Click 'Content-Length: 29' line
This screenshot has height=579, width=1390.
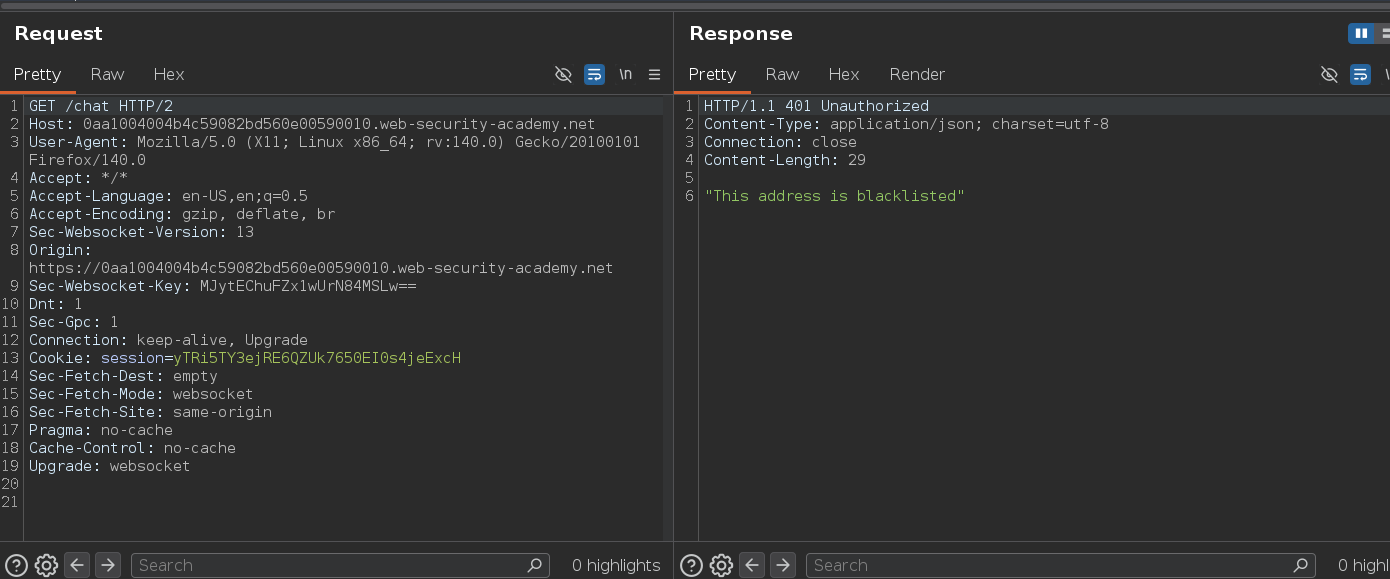coord(785,160)
